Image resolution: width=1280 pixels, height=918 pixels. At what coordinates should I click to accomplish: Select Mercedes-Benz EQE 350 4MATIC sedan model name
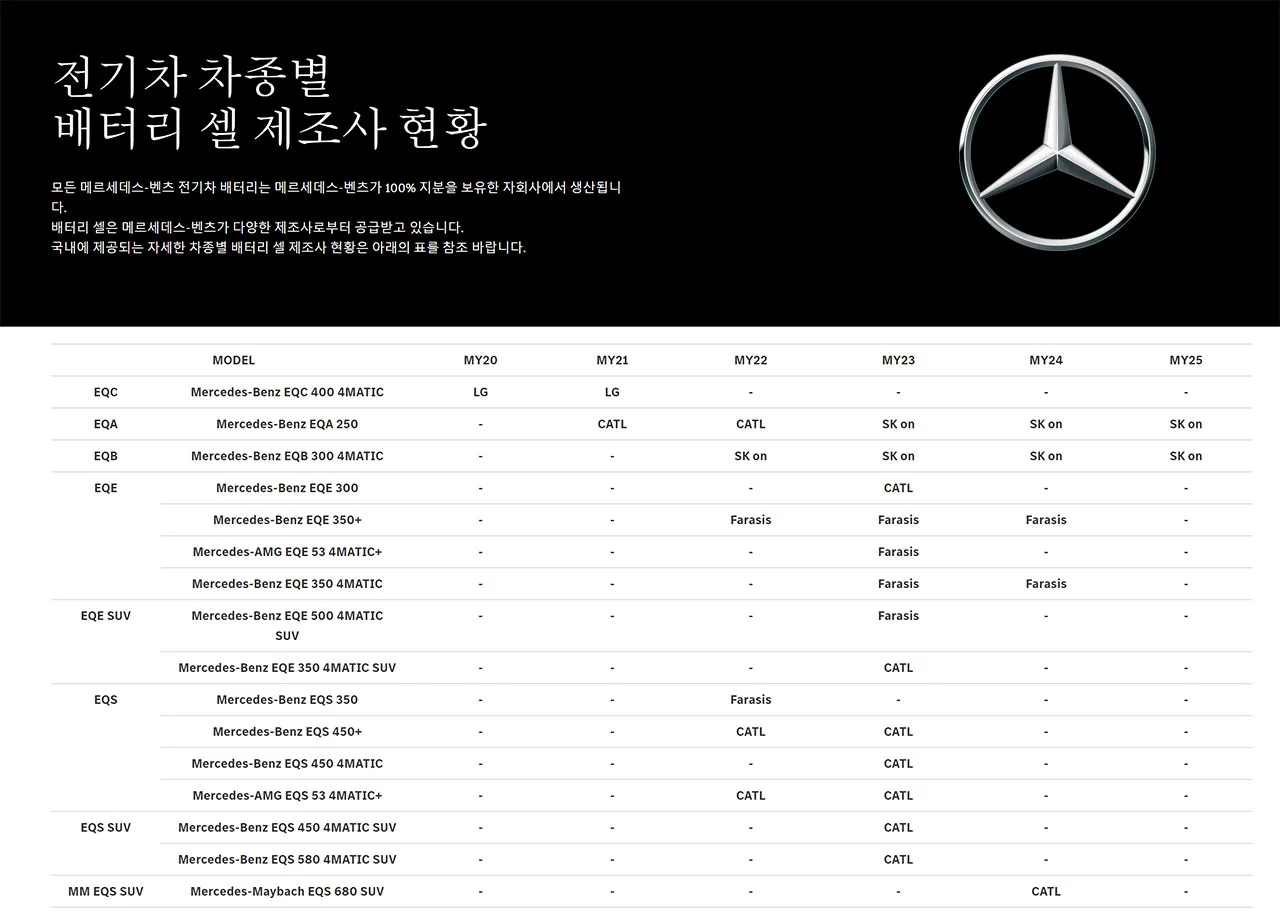click(x=287, y=584)
